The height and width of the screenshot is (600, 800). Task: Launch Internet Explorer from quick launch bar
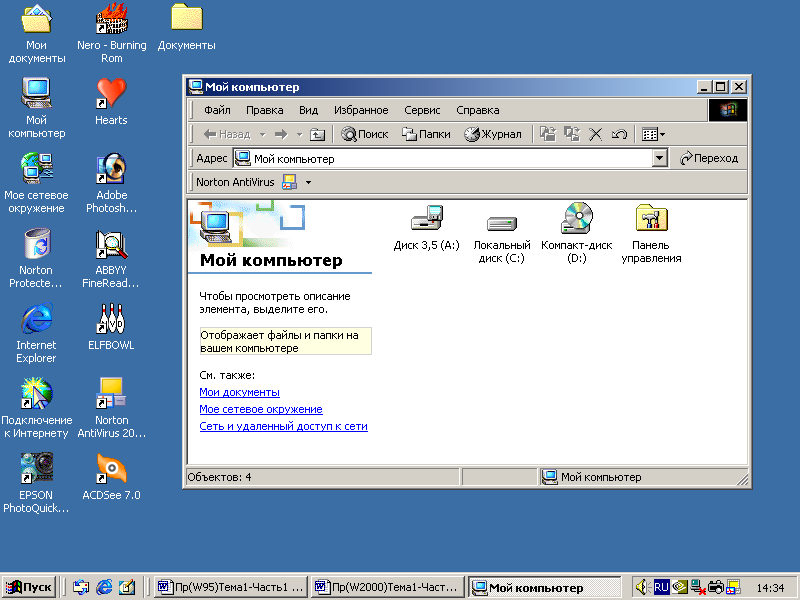(x=104, y=587)
